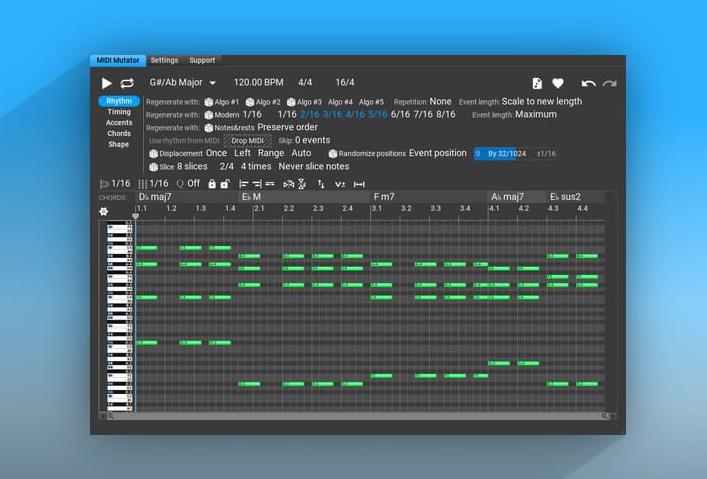Click the Drop MIDI button
Image resolution: width=707 pixels, height=479 pixels.
[x=247, y=141]
